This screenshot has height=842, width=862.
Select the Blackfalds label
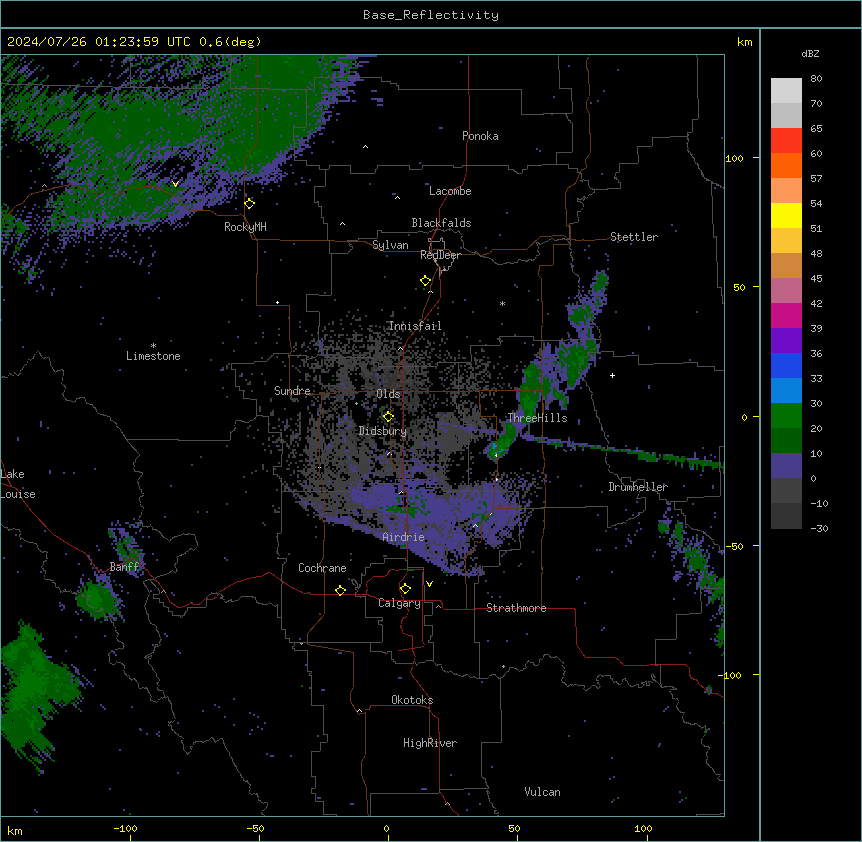point(441,223)
